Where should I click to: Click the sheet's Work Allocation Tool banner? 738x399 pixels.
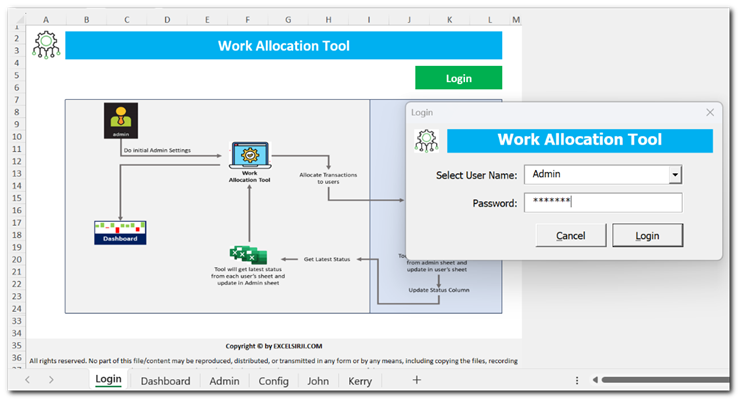pos(284,45)
